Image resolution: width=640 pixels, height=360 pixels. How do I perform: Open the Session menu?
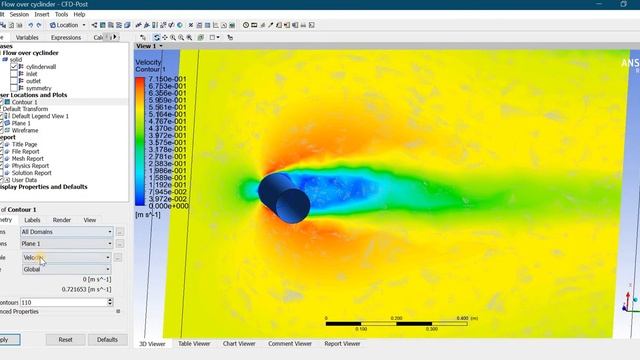19,14
